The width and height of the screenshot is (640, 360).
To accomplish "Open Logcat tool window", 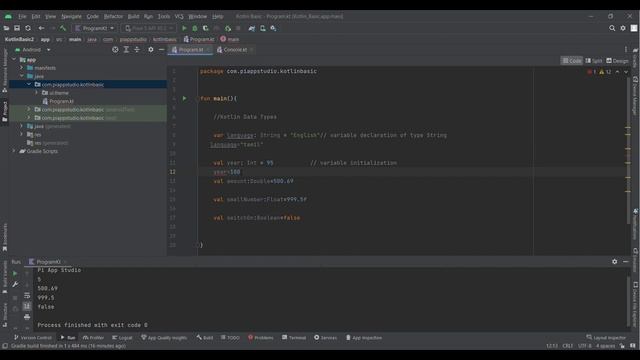I will tap(122, 338).
